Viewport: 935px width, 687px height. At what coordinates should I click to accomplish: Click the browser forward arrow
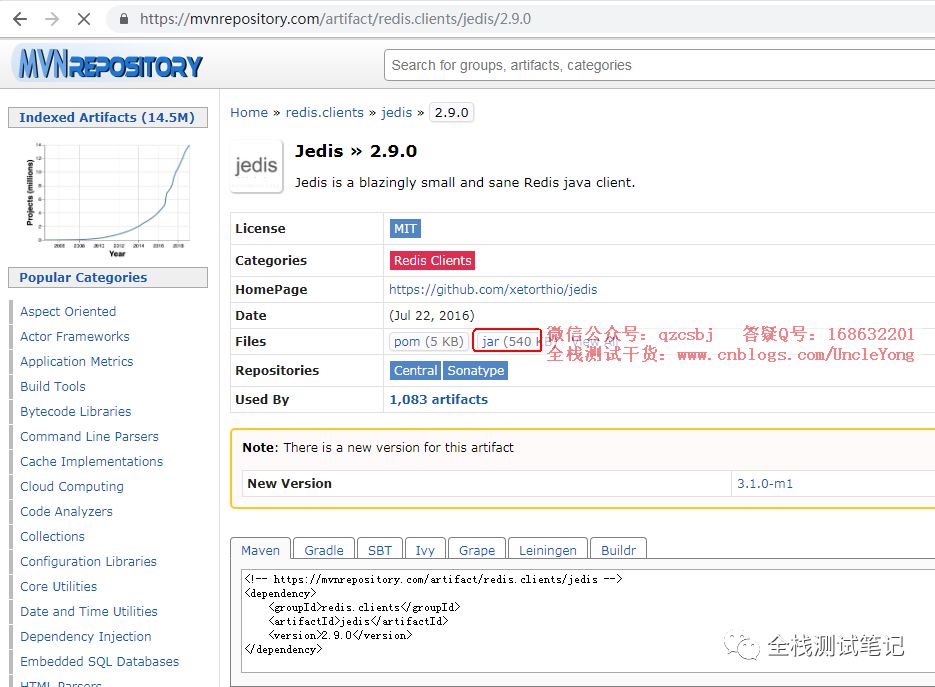52,19
